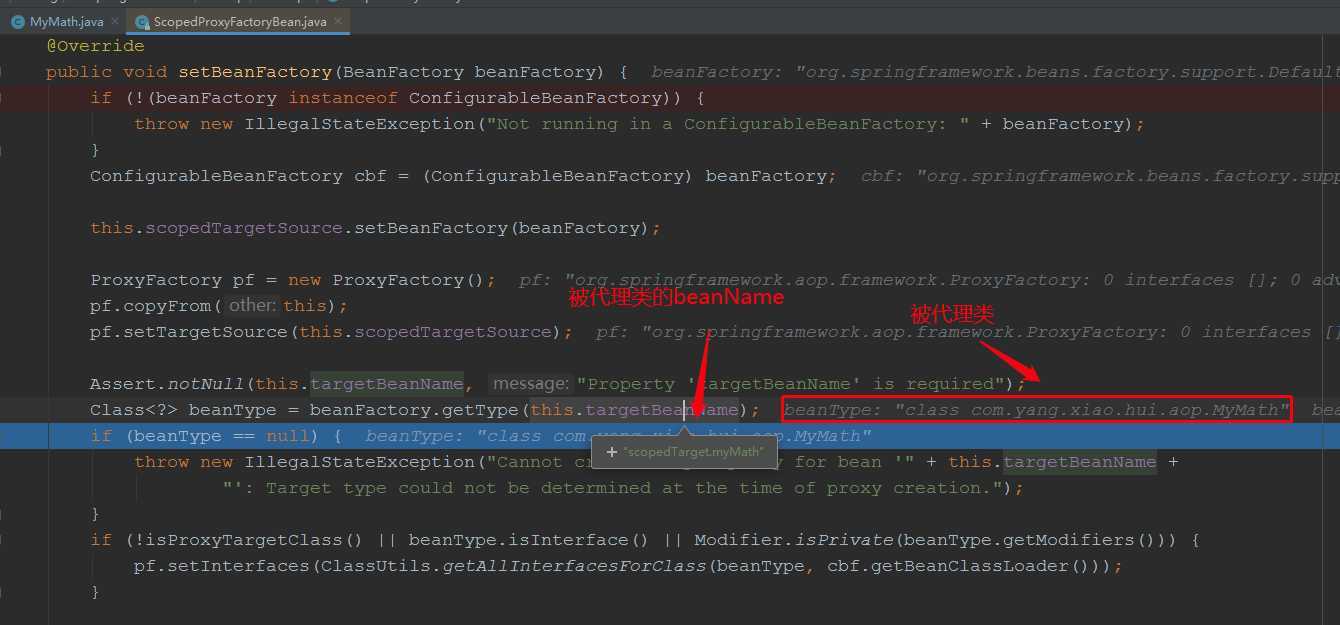The height and width of the screenshot is (625, 1340).
Task: Click the "other:" parameter hint
Action: tap(253, 306)
